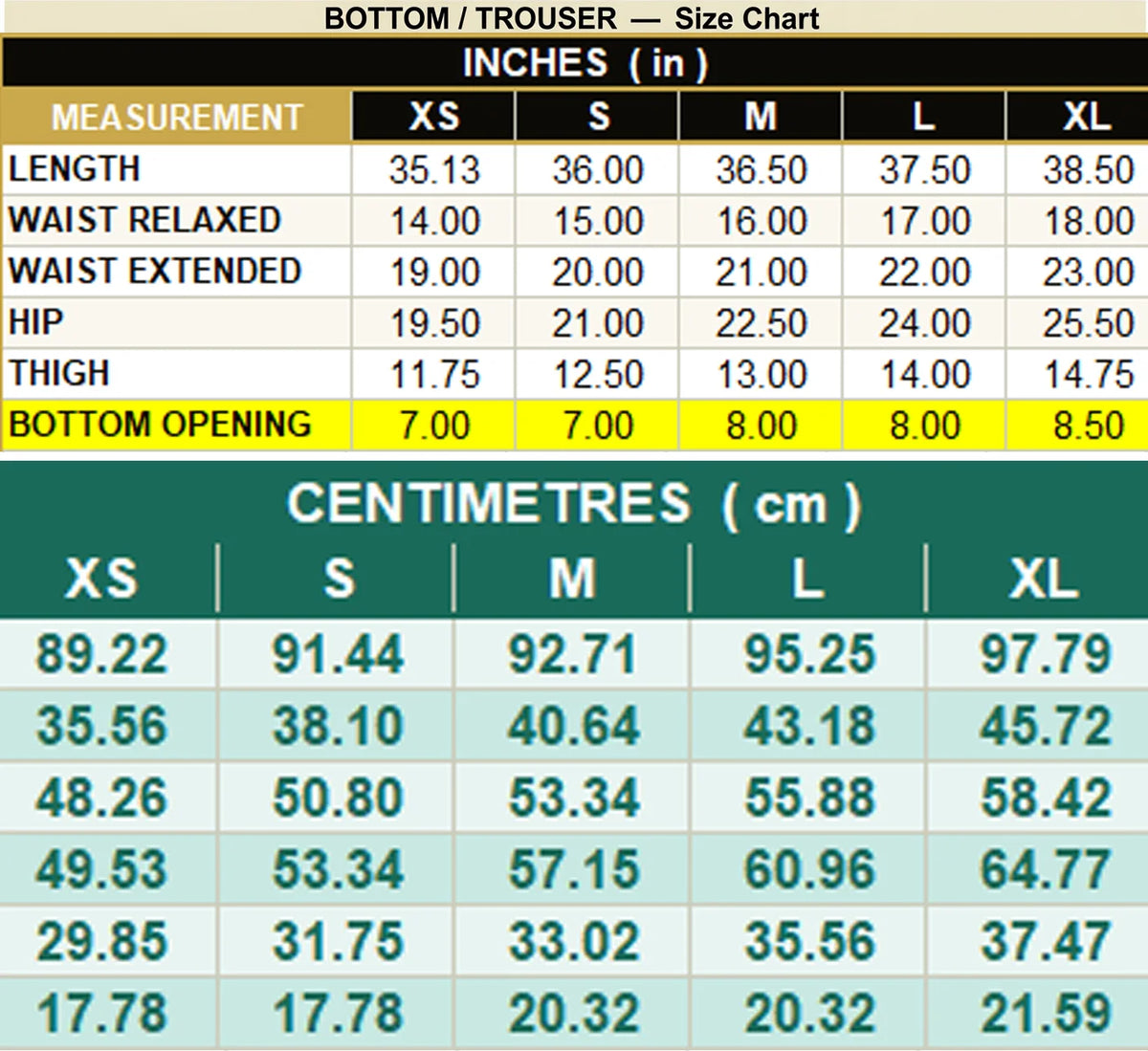This screenshot has height=1051, width=1148.
Task: Click the CENTIMETRES (cm) heading
Action: click(574, 503)
